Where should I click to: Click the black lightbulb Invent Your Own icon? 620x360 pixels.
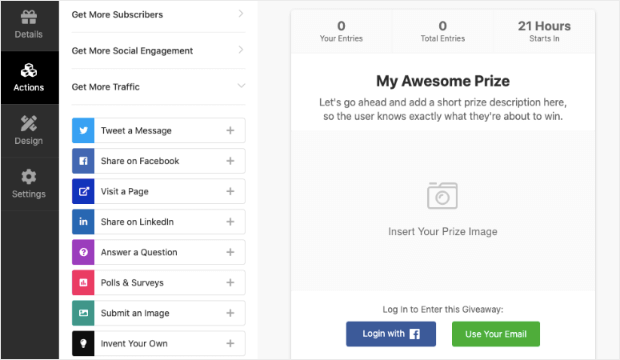click(x=83, y=343)
